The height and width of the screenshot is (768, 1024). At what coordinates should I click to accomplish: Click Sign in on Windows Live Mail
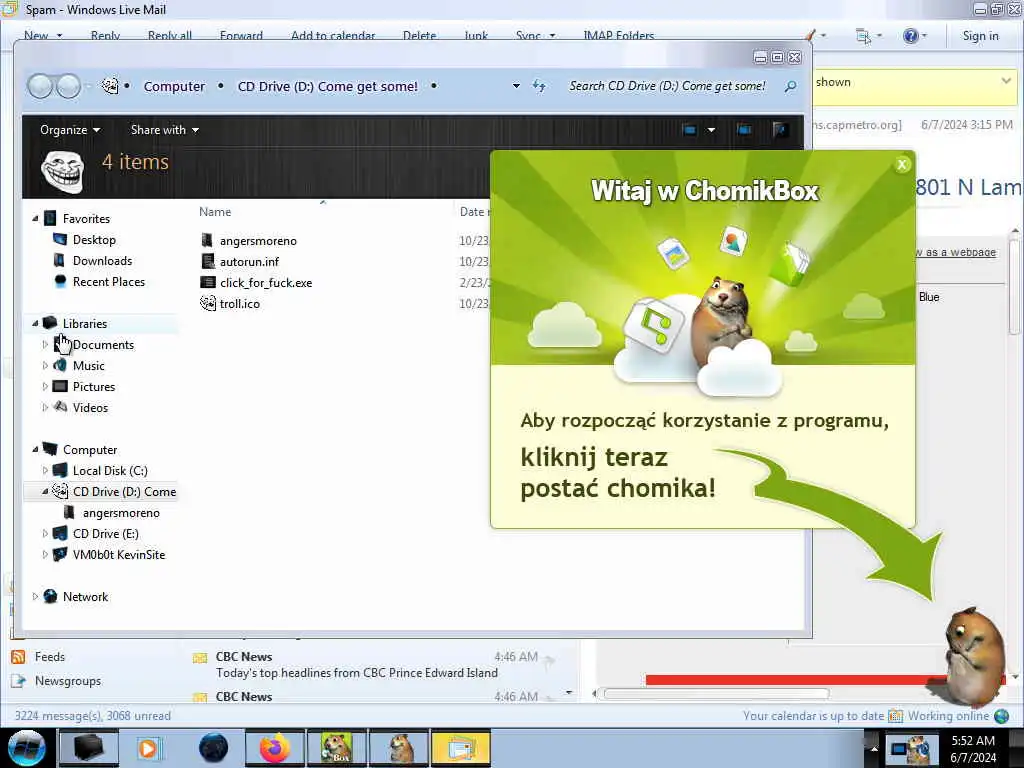point(980,36)
